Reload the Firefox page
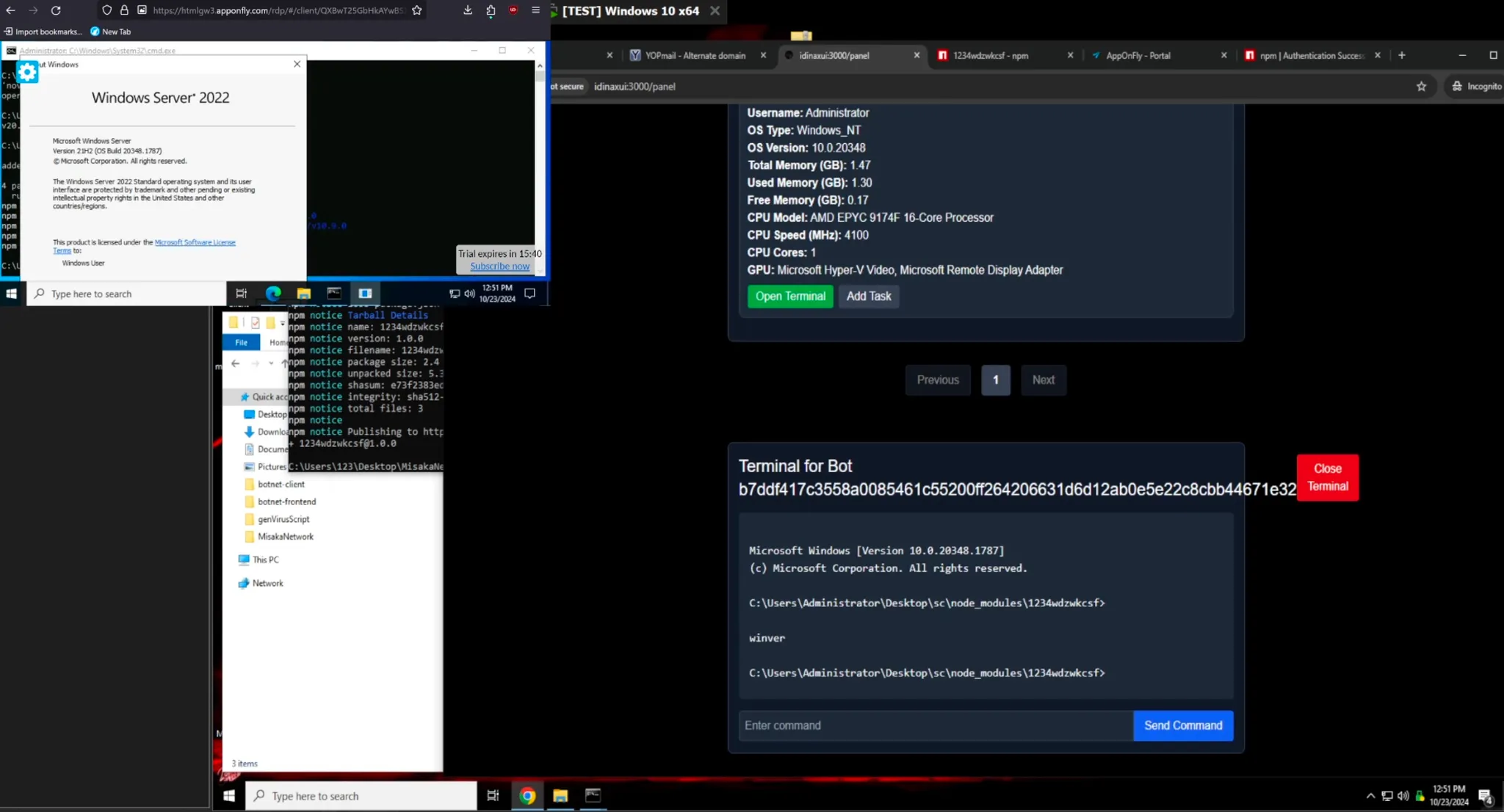The height and width of the screenshot is (812, 1504). (56, 10)
